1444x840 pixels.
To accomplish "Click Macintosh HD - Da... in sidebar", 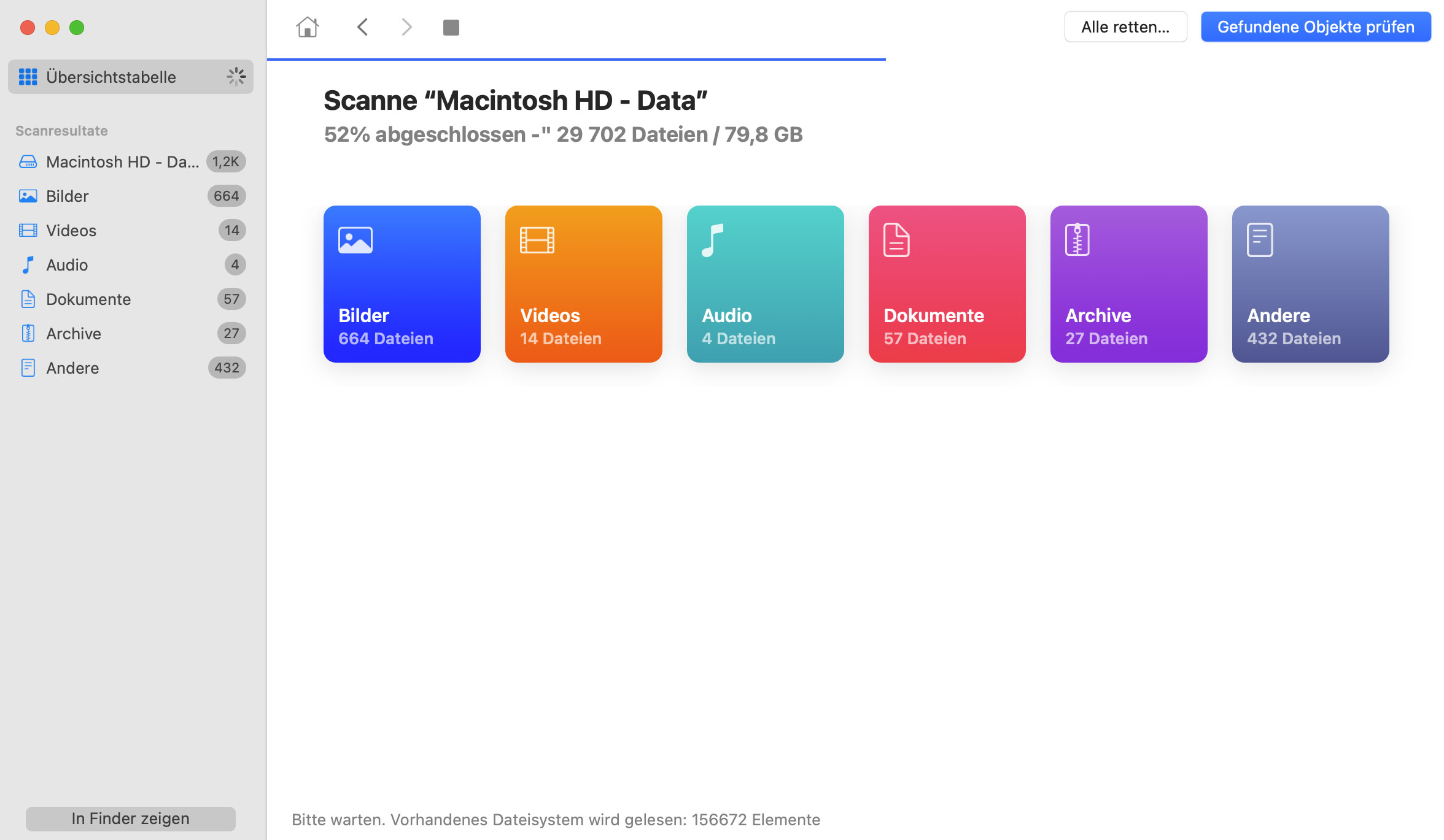I will tap(122, 161).
